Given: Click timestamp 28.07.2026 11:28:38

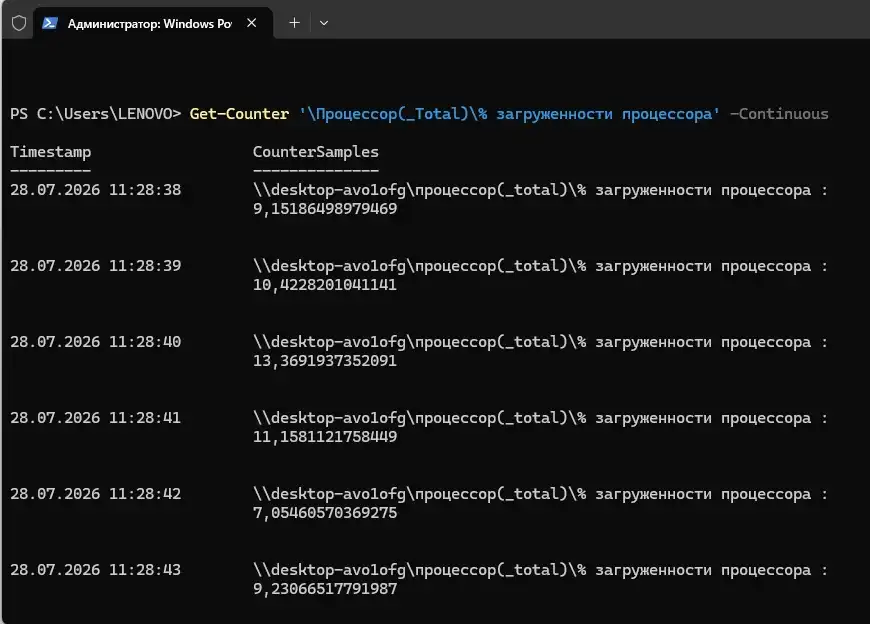Looking at the screenshot, I should coord(95,190).
